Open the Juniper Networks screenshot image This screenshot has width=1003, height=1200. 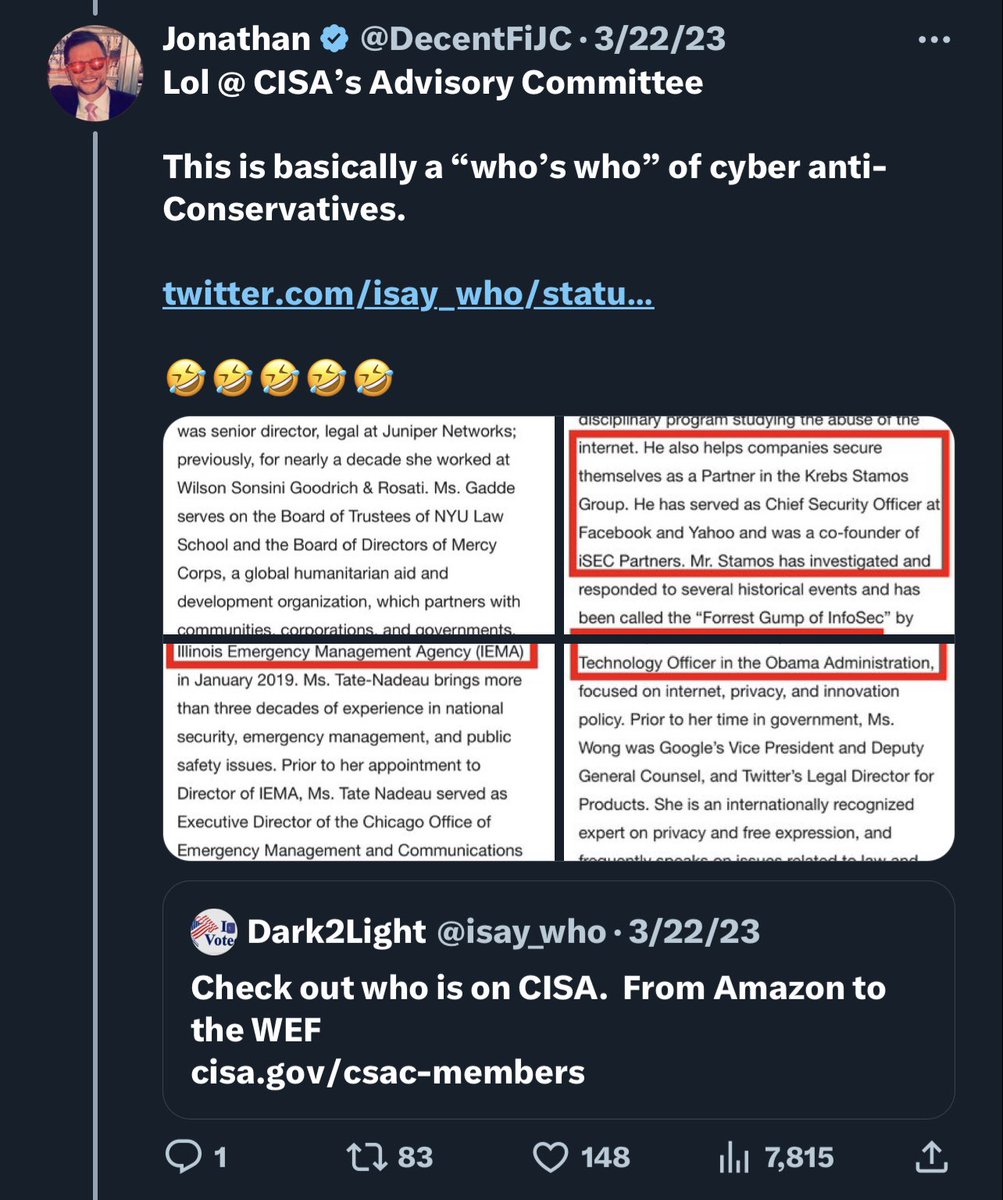358,524
